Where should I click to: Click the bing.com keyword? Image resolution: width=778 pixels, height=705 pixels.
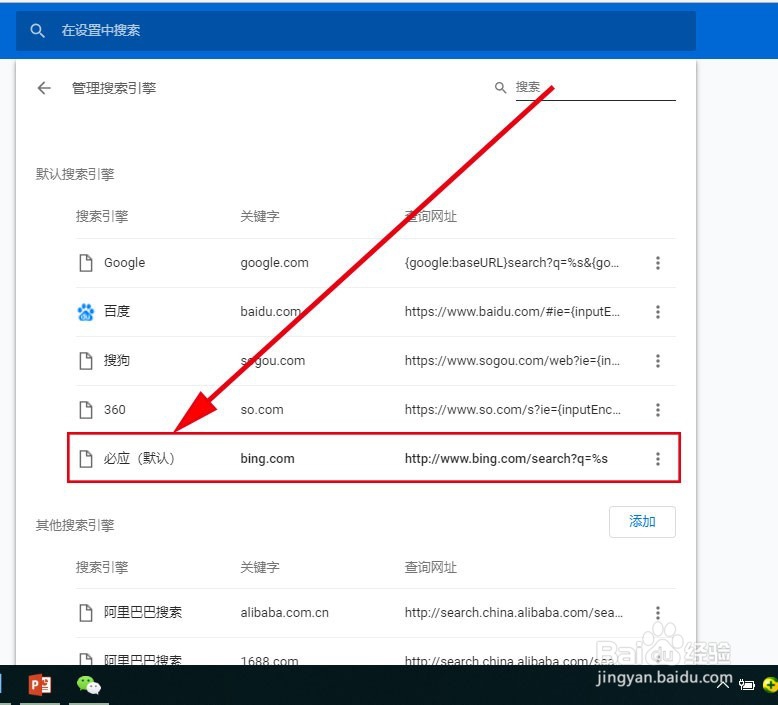coord(267,458)
